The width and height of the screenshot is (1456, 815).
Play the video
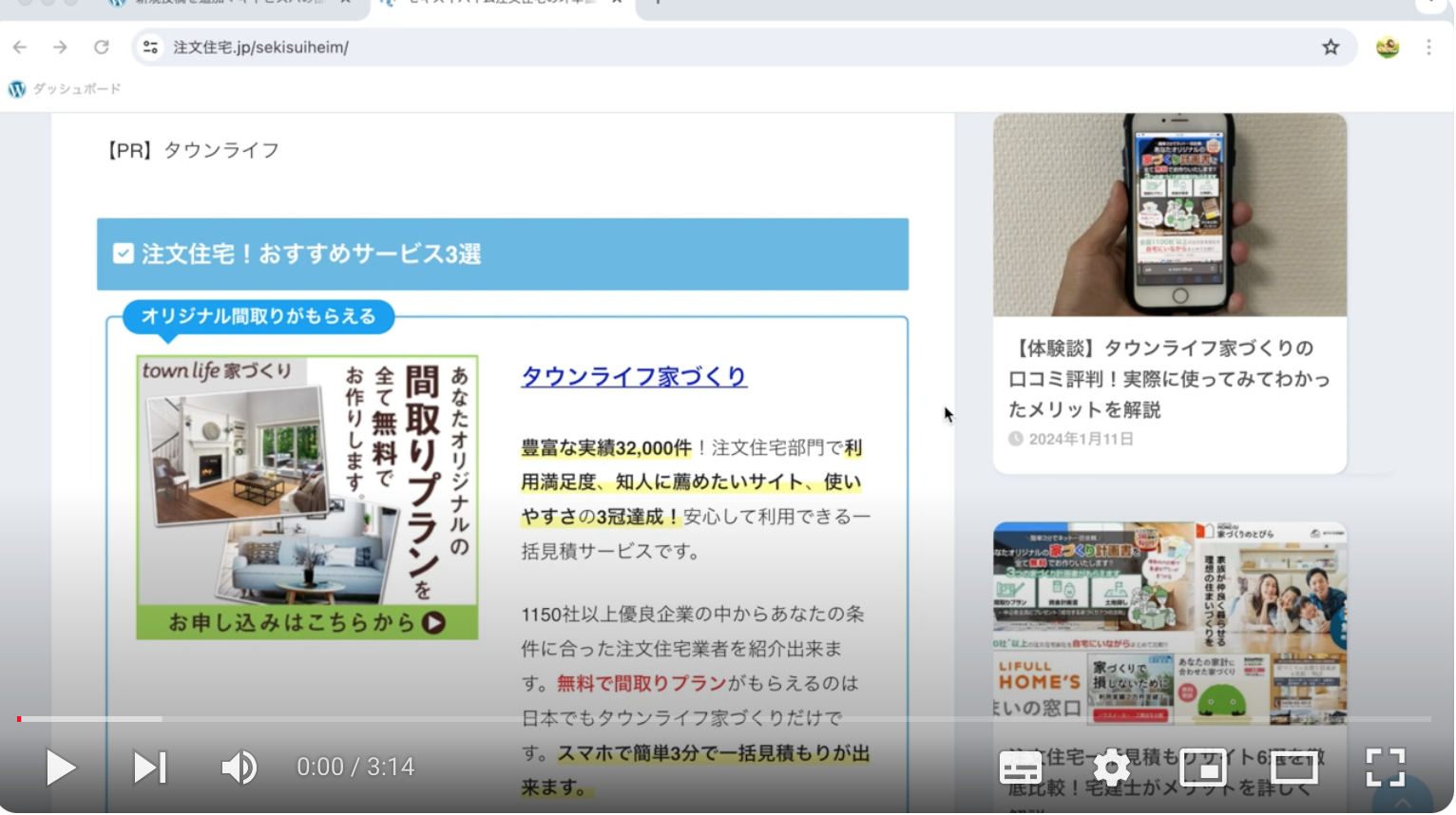[x=61, y=768]
